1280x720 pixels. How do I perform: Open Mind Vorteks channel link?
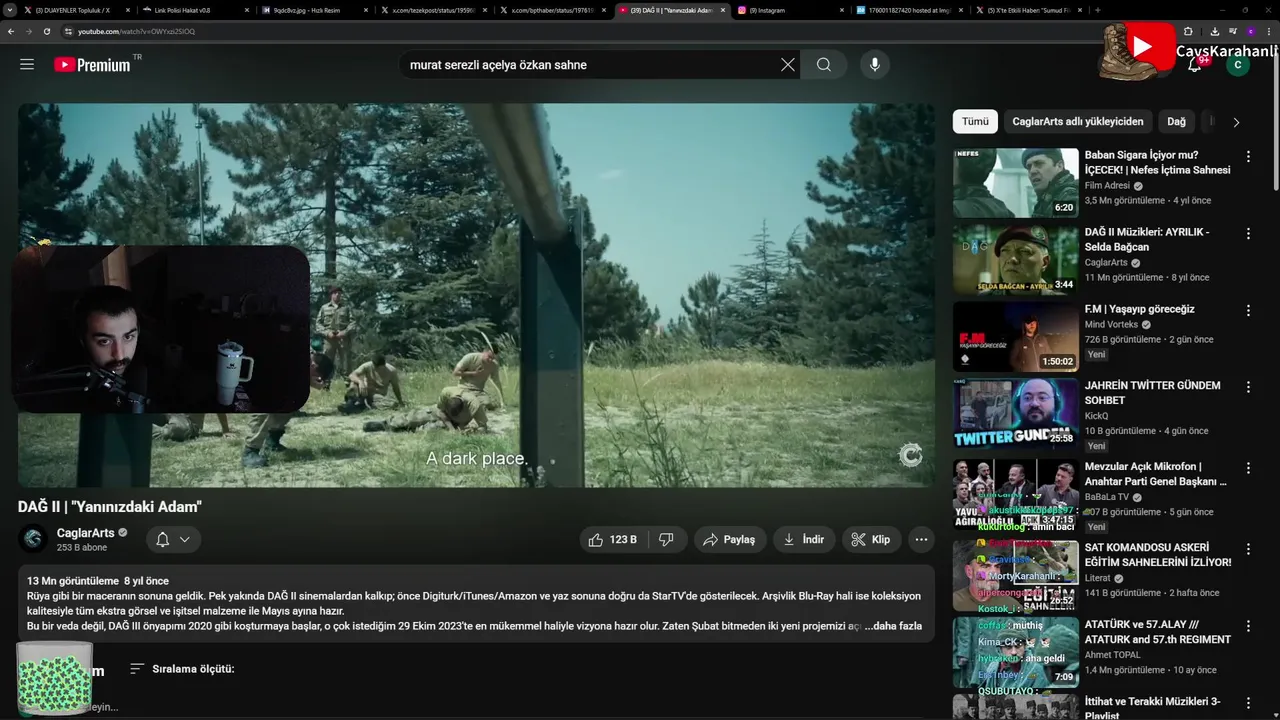tap(1111, 325)
